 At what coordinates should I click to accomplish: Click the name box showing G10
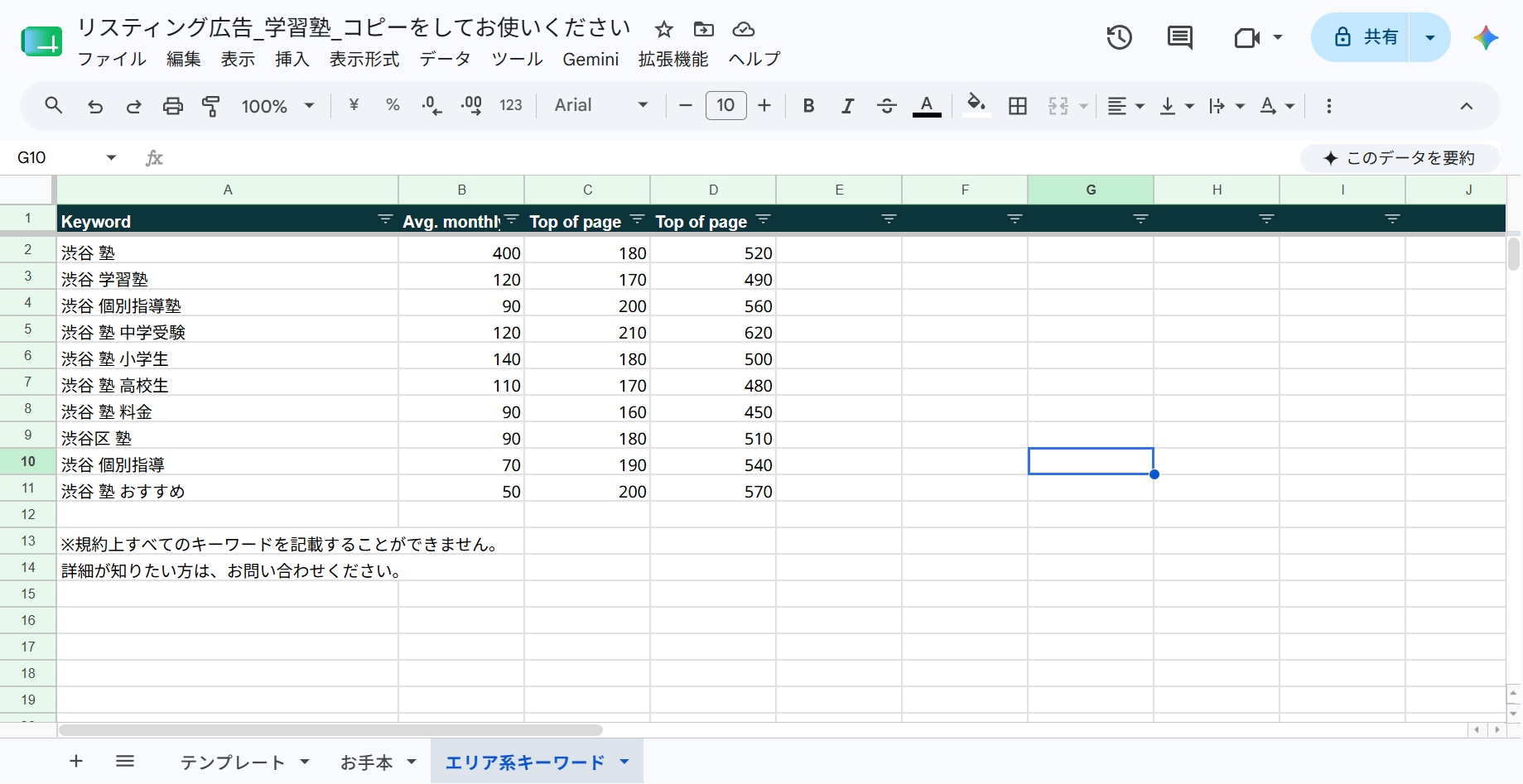point(55,157)
